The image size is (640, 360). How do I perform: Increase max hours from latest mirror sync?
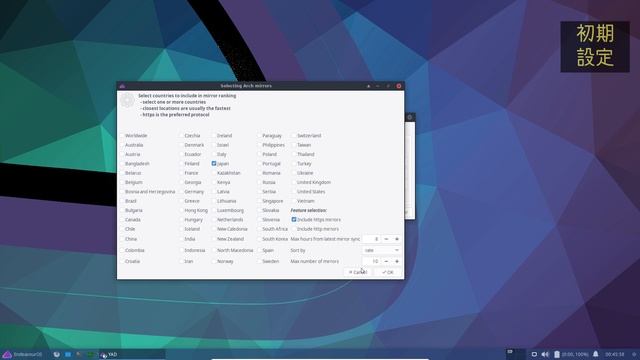[x=397, y=239]
